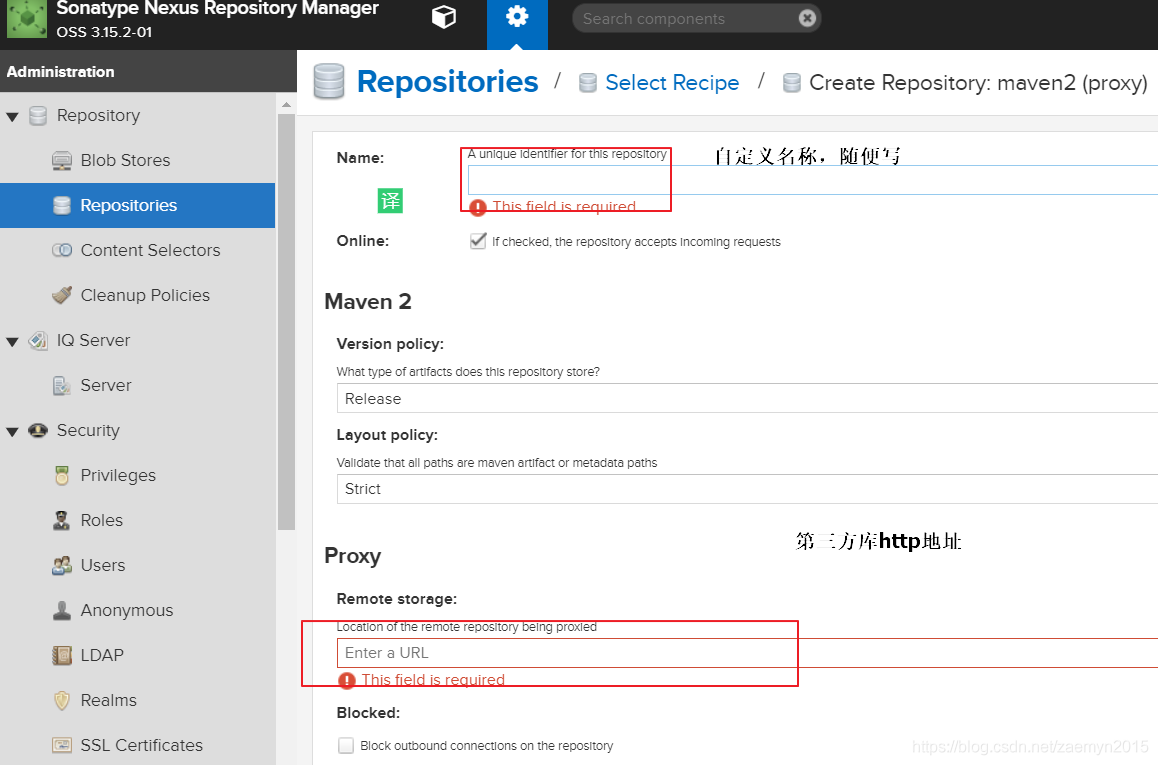This screenshot has width=1158, height=765.
Task: Open the Browse cube icon
Action: click(444, 17)
